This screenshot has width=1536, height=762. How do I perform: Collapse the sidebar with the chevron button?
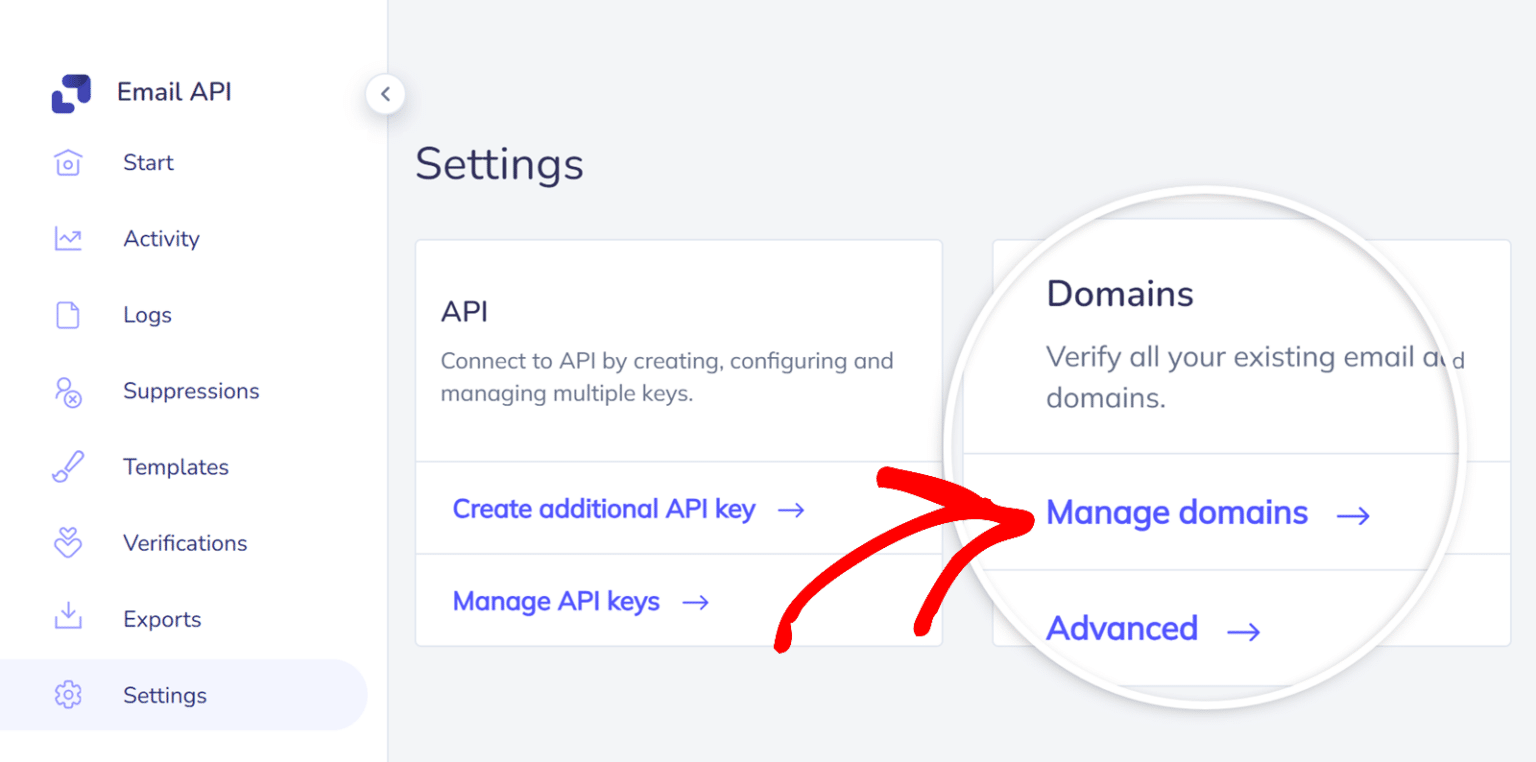click(385, 95)
